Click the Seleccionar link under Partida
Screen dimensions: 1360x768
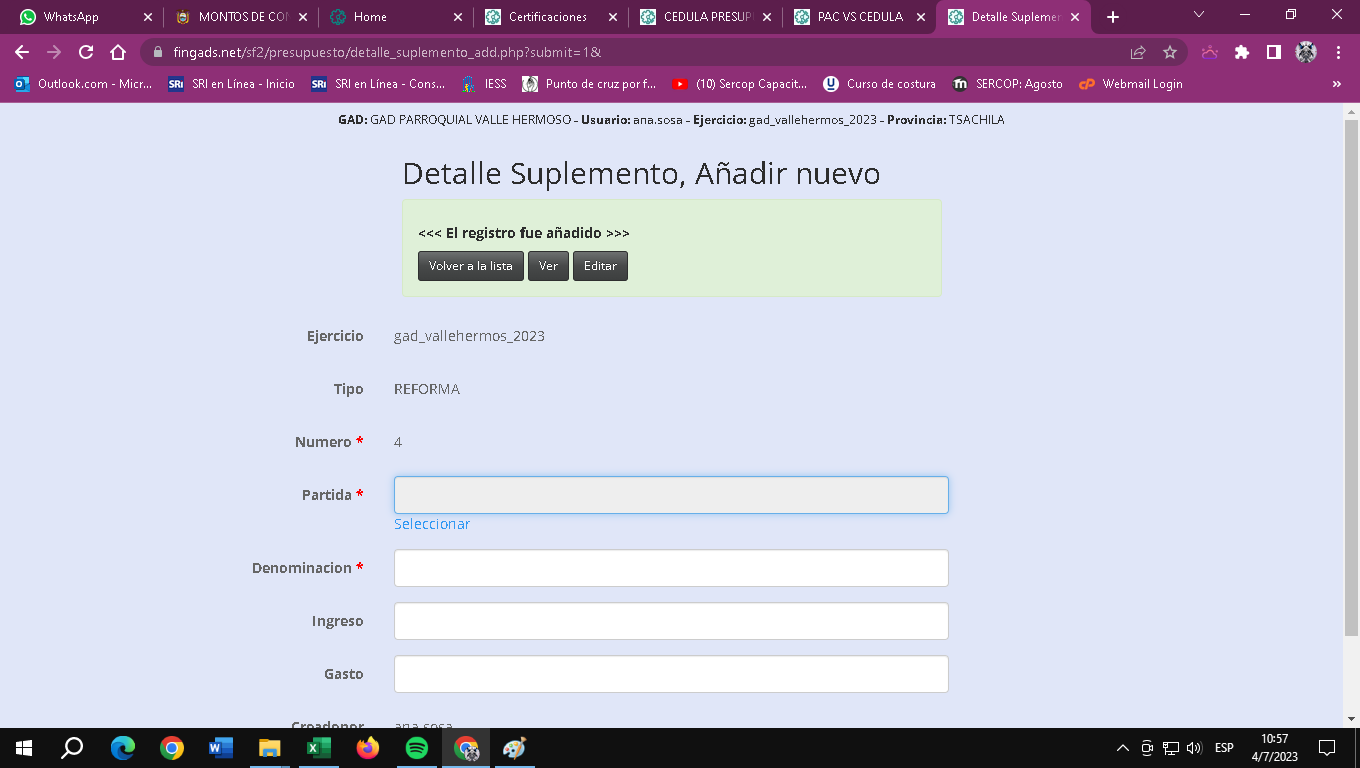coord(431,524)
